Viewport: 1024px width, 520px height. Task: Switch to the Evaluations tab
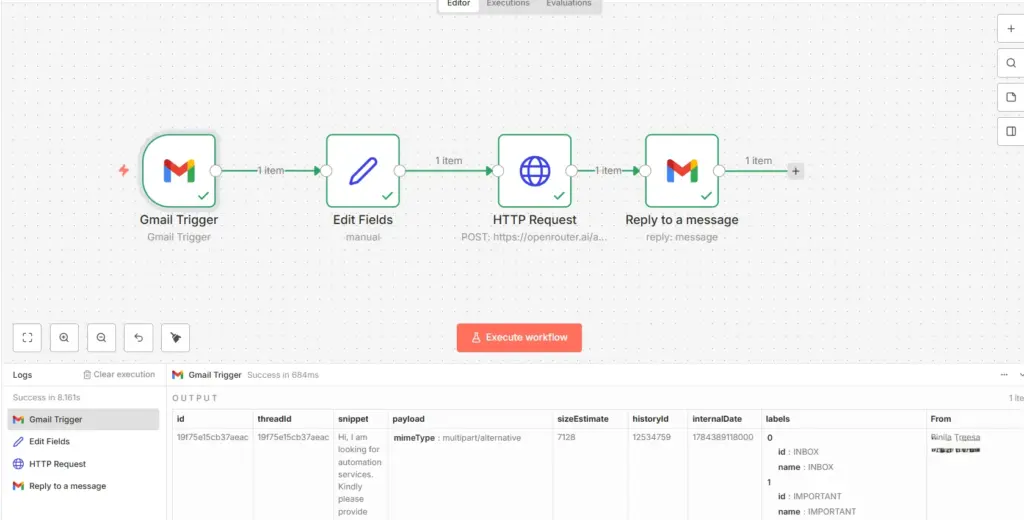coord(569,4)
